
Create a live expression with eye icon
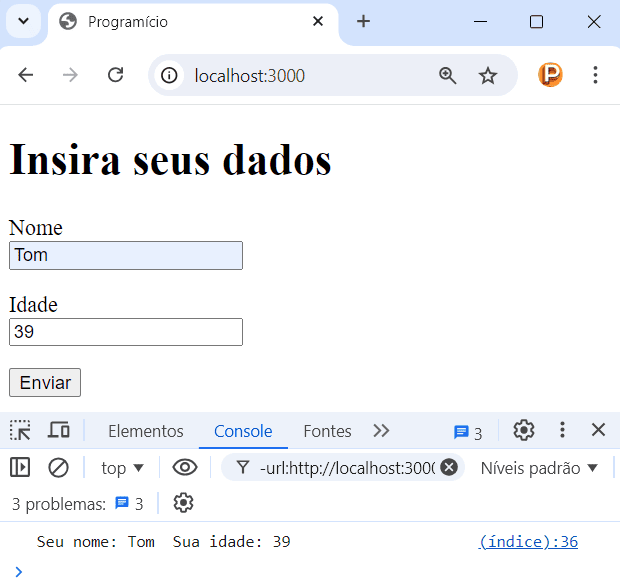click(185, 468)
